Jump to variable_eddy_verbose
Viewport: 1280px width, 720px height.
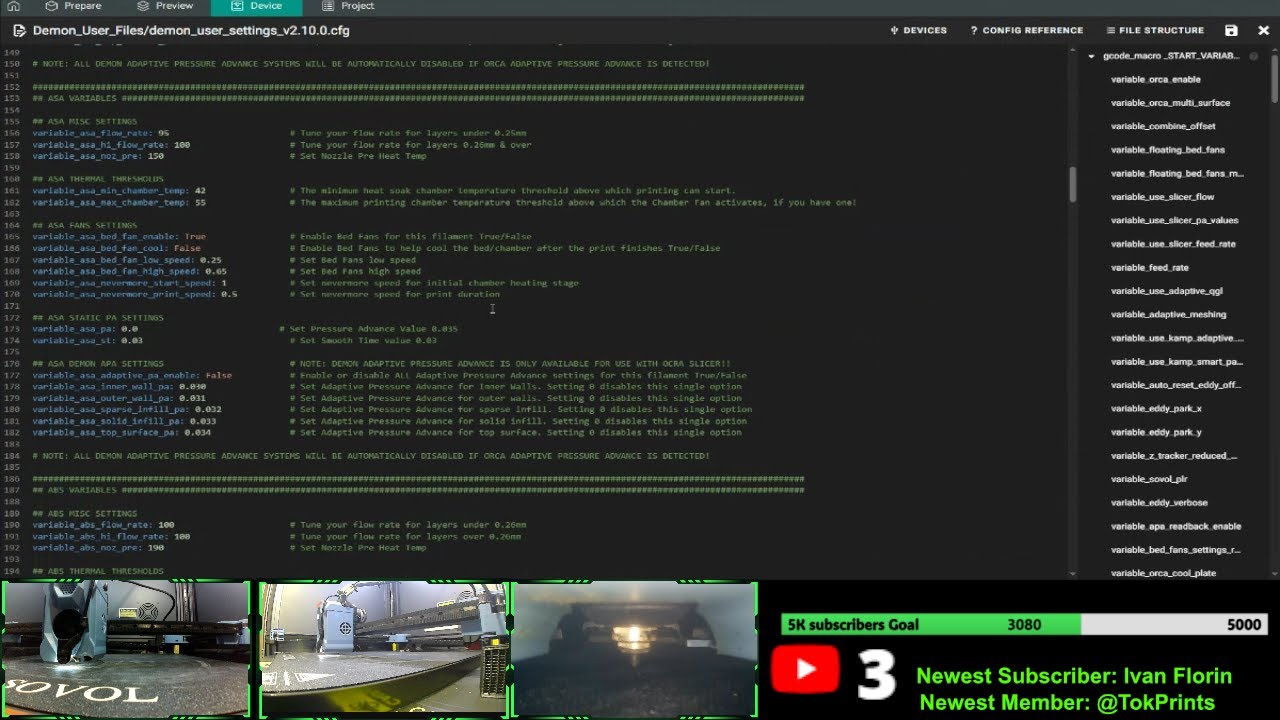click(x=1159, y=503)
